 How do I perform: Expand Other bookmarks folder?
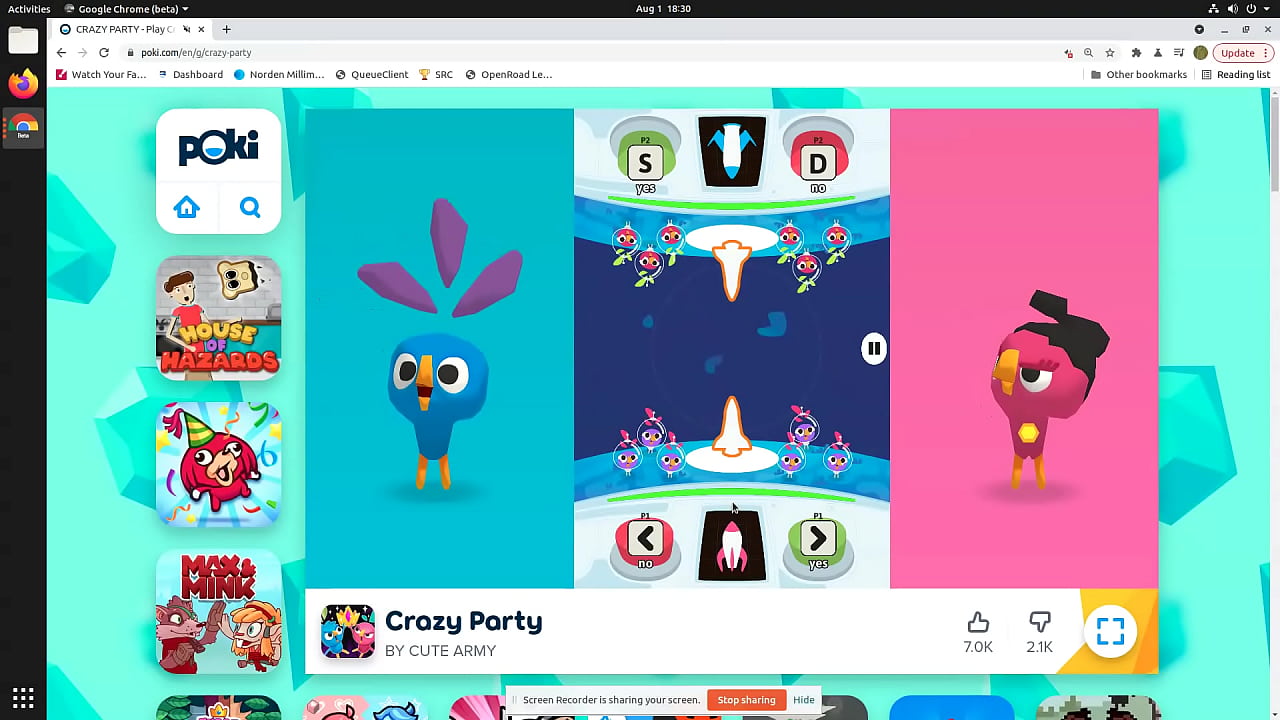click(x=1139, y=74)
